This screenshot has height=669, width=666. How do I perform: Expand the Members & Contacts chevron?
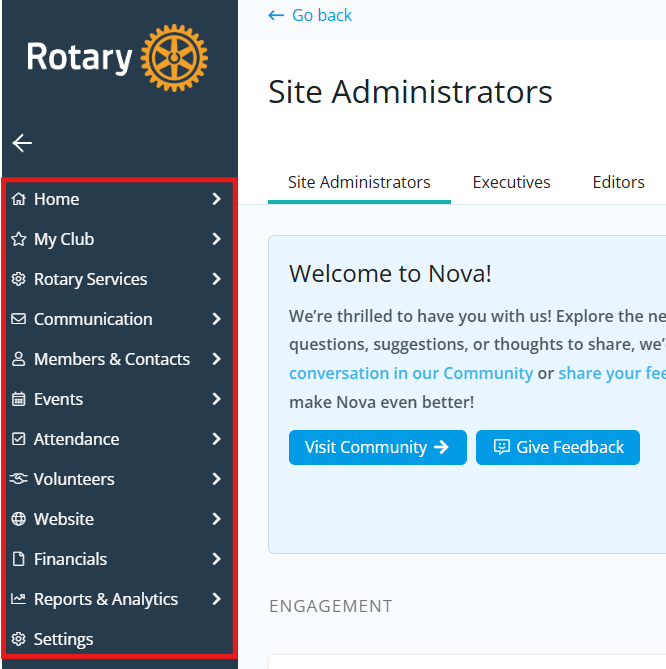pos(217,359)
